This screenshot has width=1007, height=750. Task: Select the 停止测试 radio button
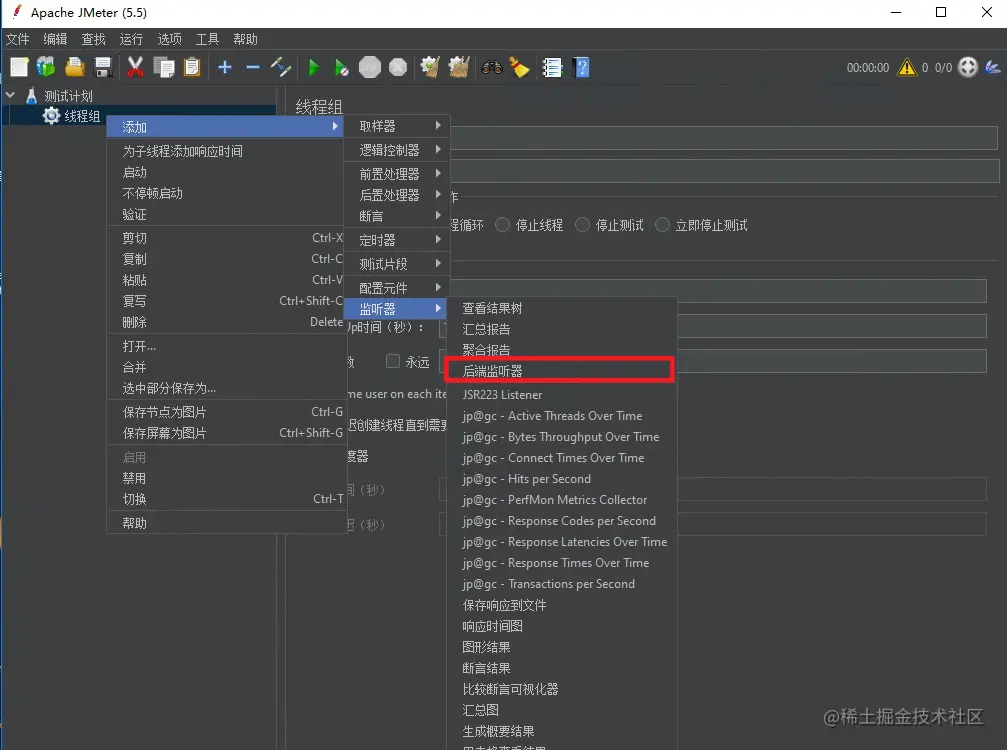(x=582, y=225)
